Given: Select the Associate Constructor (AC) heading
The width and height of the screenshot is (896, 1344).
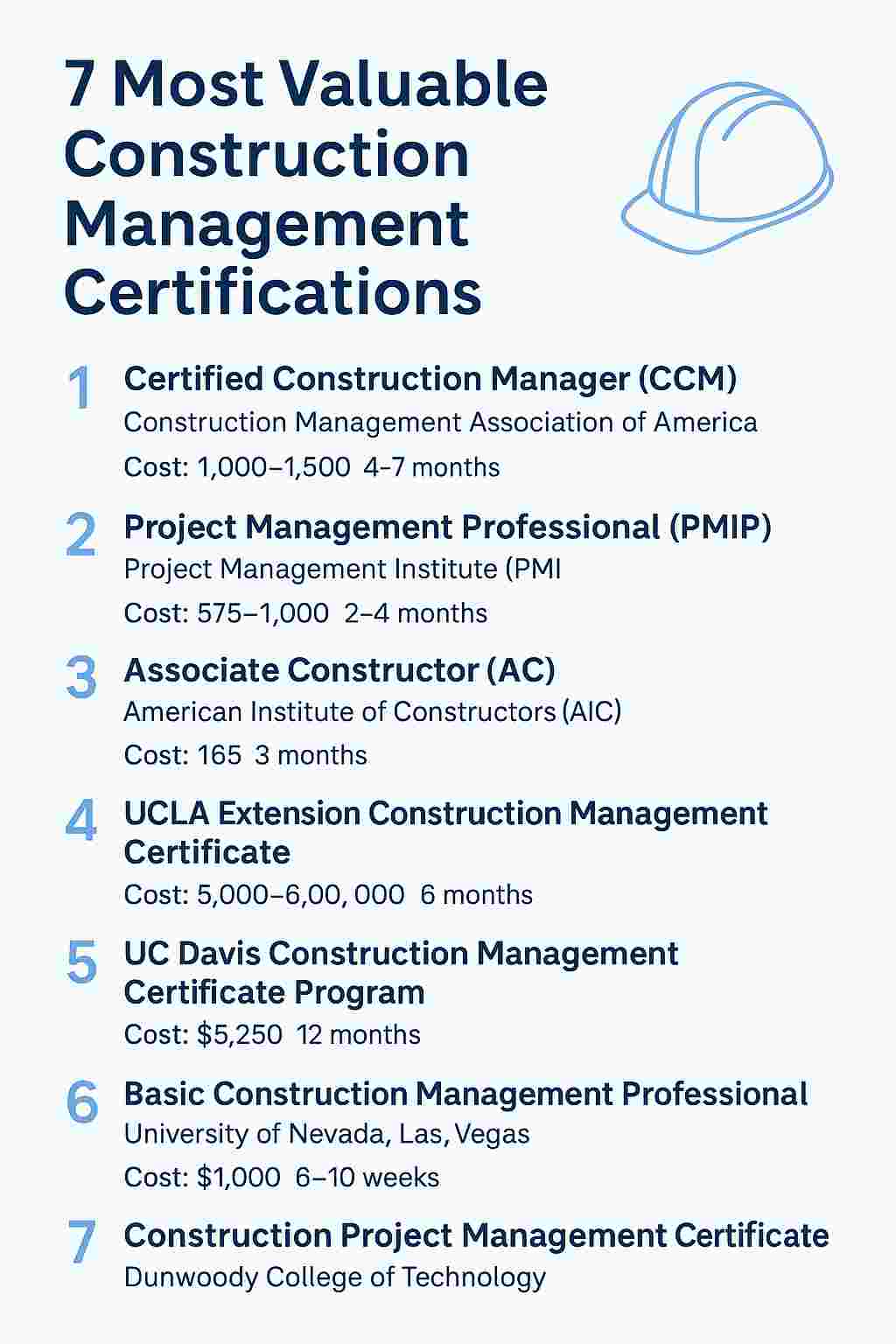Looking at the screenshot, I should pyautogui.click(x=339, y=670).
